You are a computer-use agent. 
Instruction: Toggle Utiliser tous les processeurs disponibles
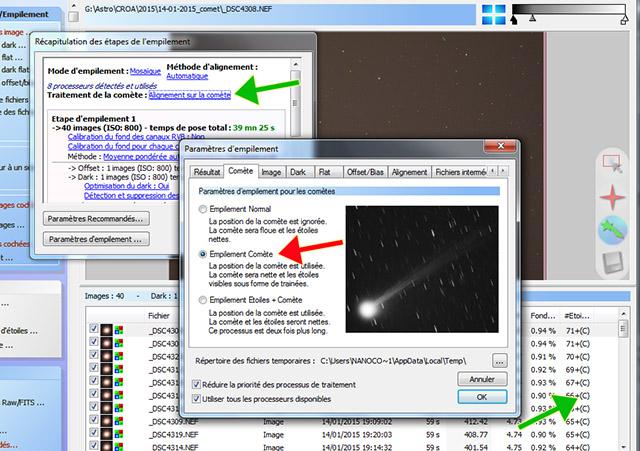click(196, 399)
